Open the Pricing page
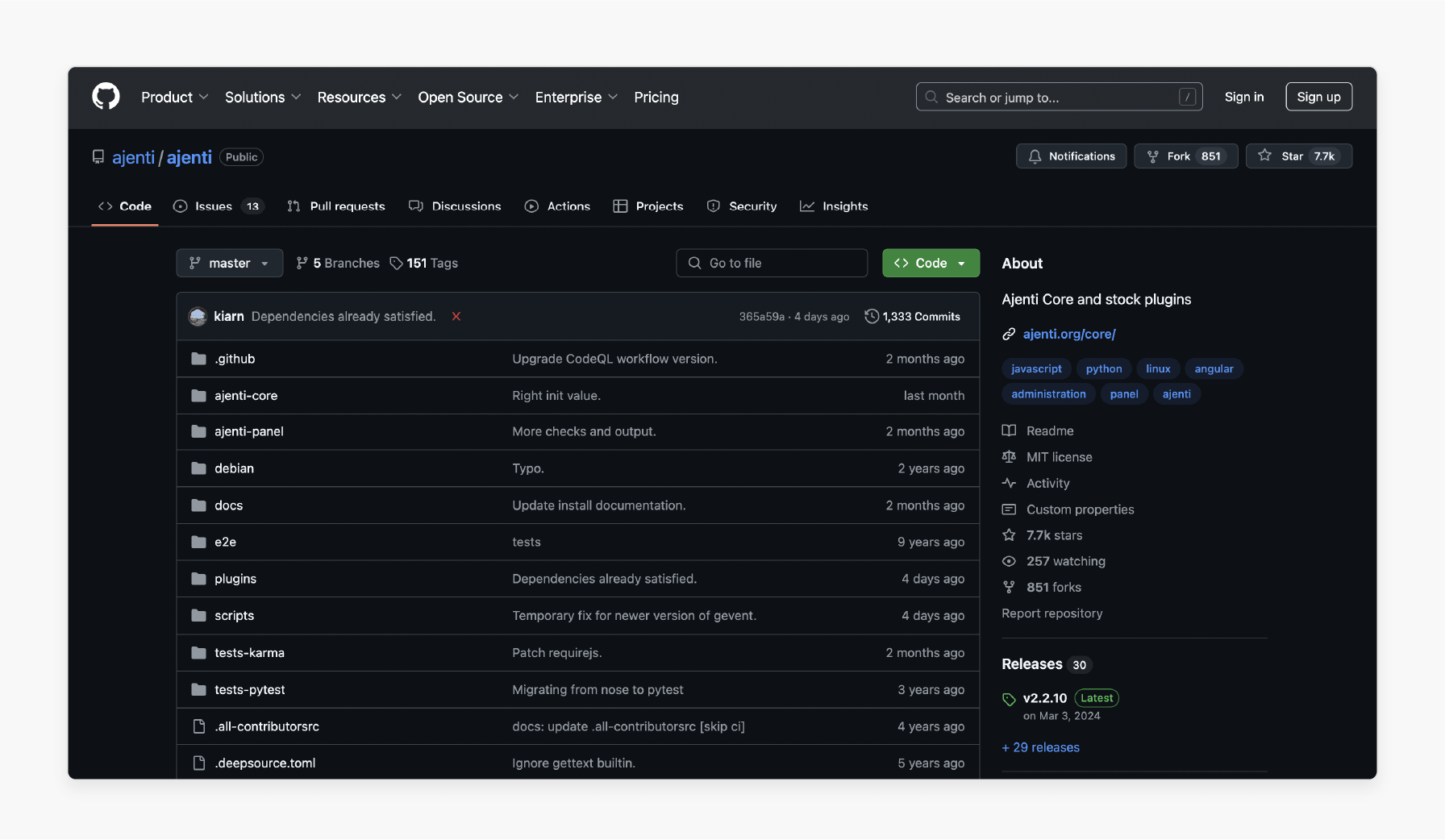 coord(656,98)
